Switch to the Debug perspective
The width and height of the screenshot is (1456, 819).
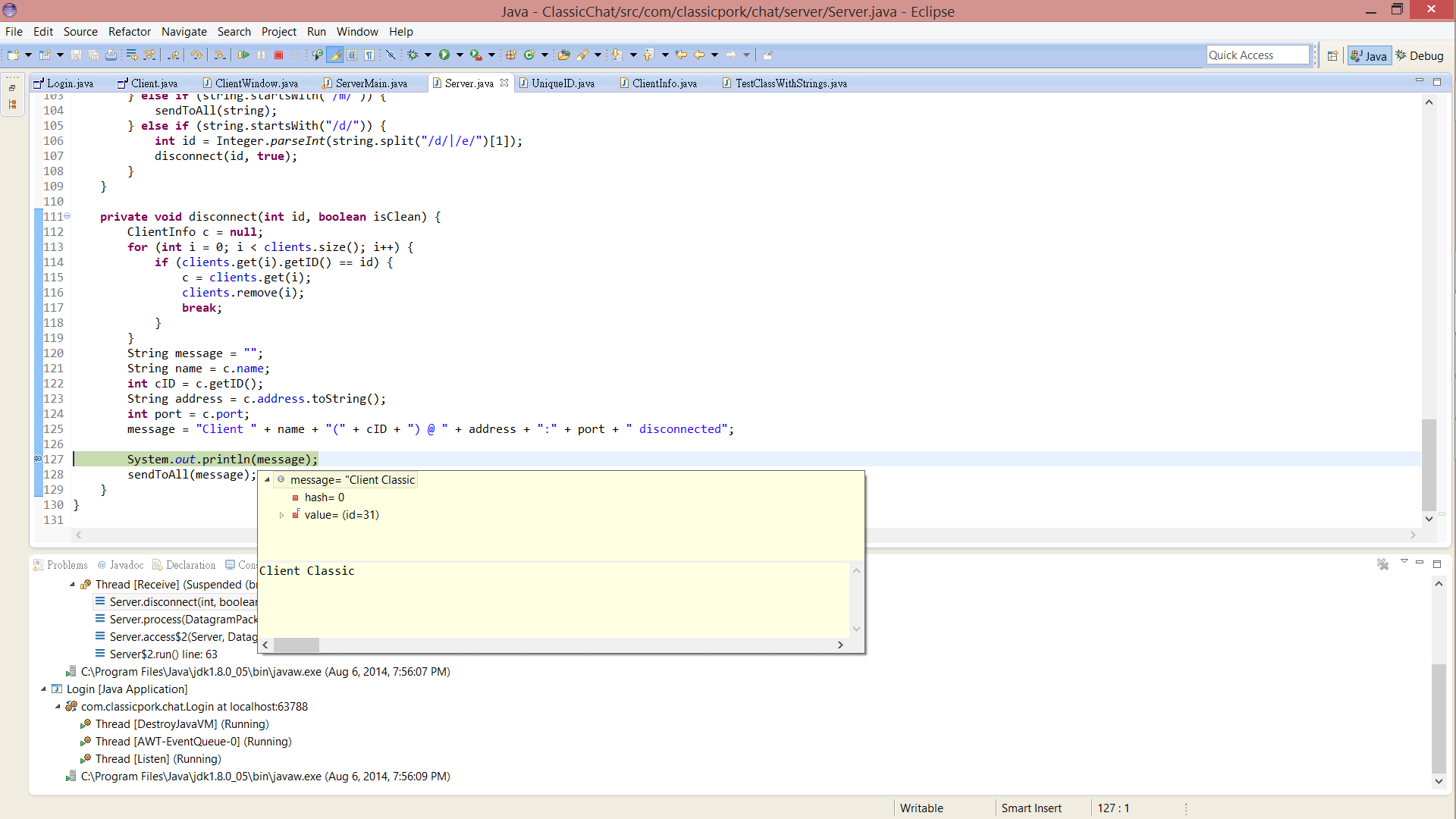tap(1420, 55)
